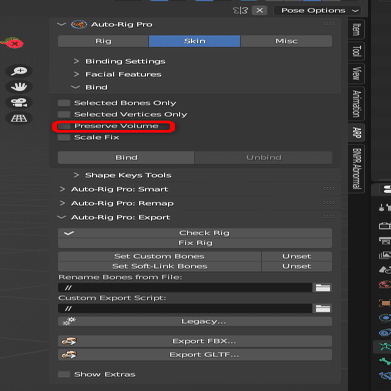This screenshot has height=391, width=391.
Task: Enable Selected Vertices Only checkbox
Action: [64, 115]
